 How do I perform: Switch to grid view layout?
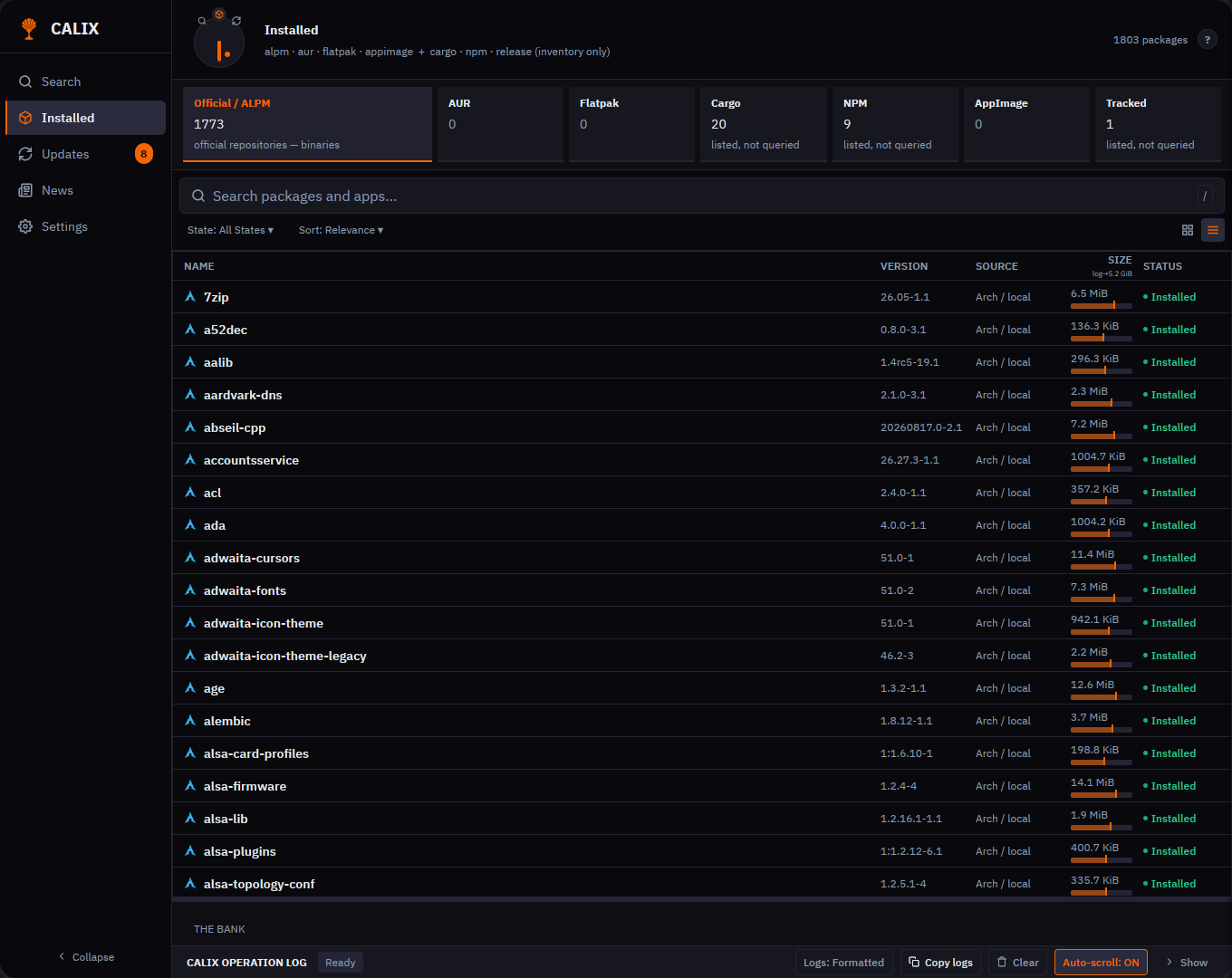pos(1188,230)
